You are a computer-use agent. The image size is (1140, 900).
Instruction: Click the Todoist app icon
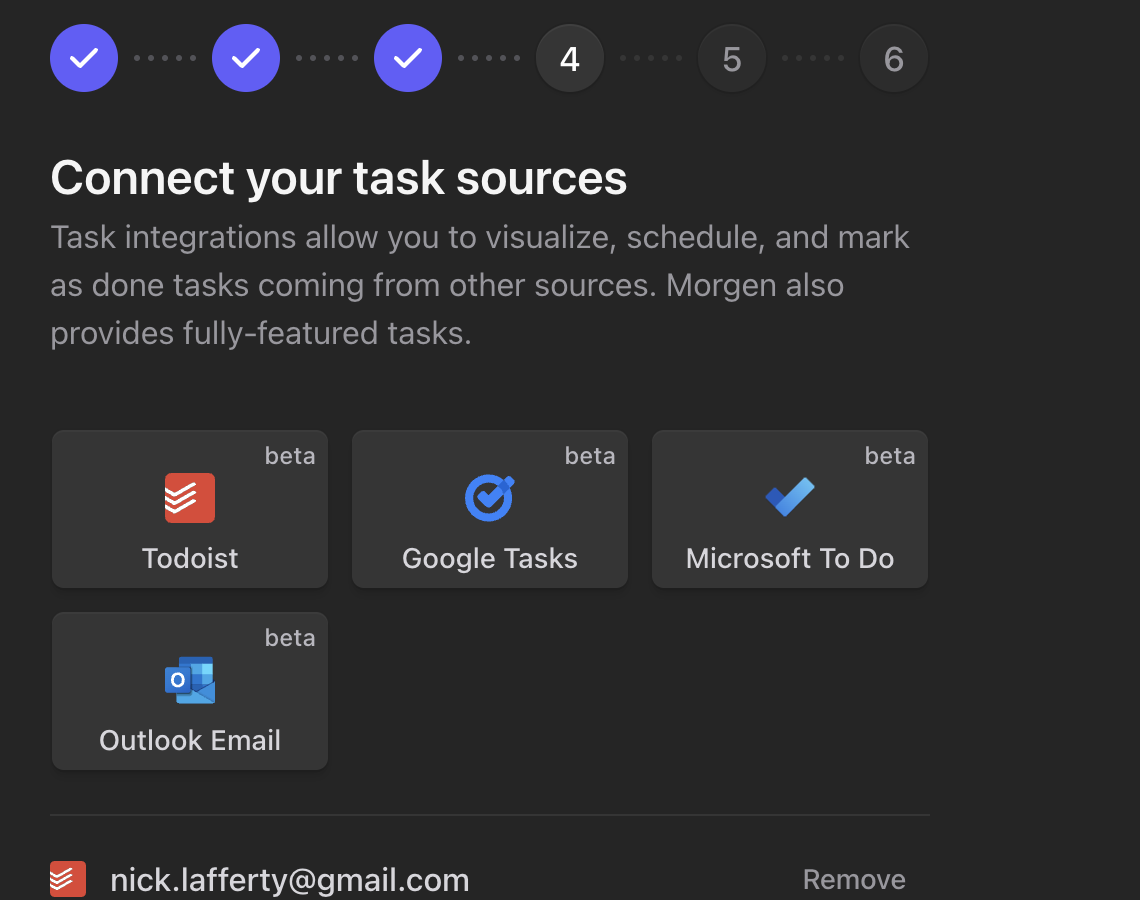point(190,498)
